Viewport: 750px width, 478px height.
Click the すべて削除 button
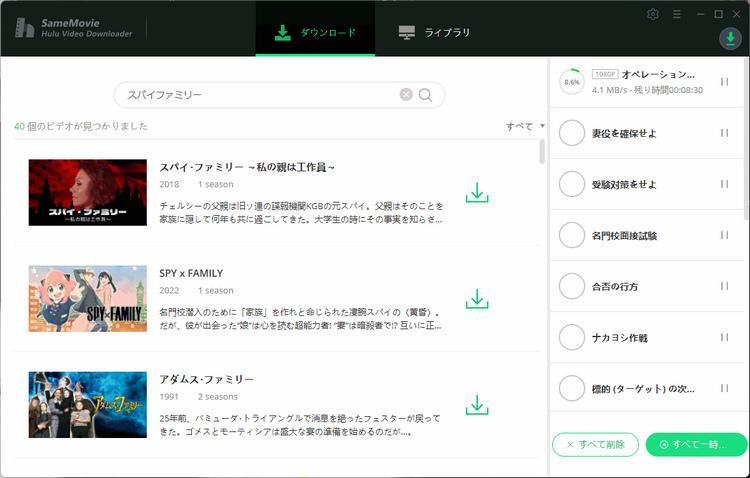(x=596, y=445)
